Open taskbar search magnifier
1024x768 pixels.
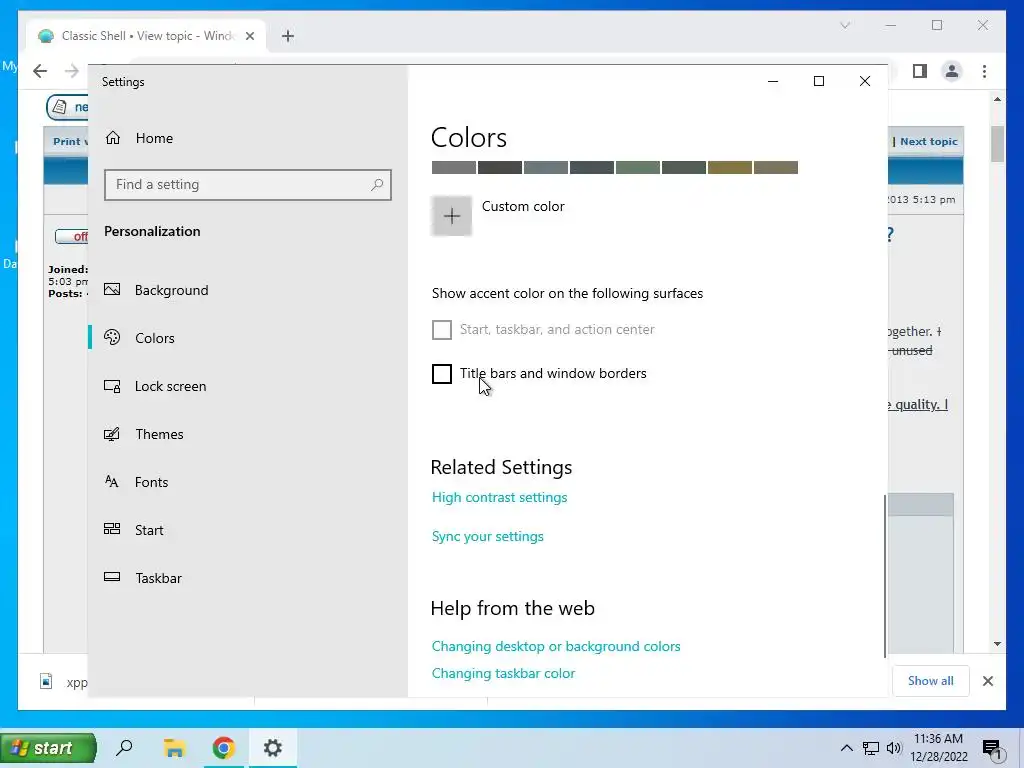point(124,748)
